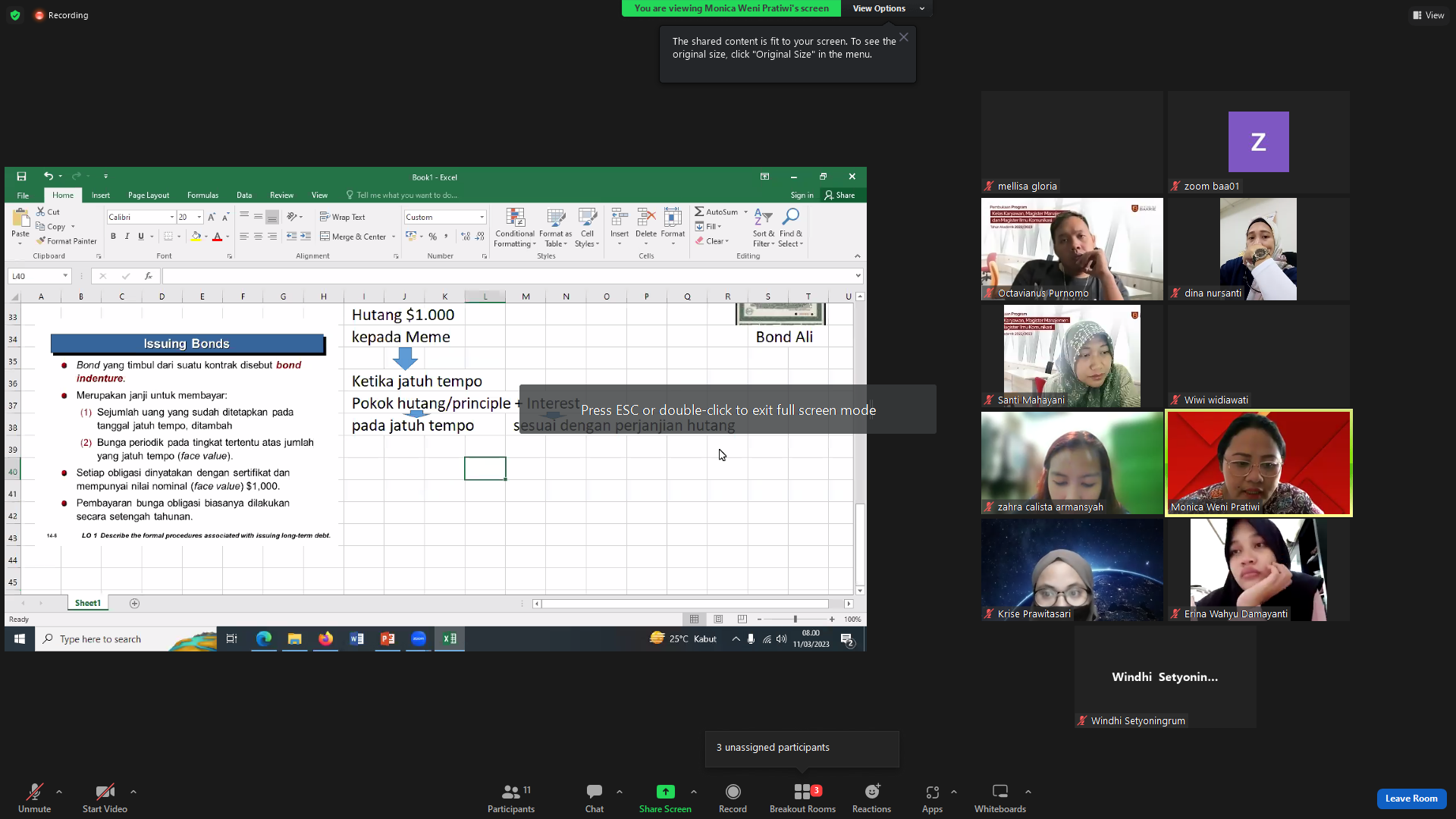The width and height of the screenshot is (1456, 819).
Task: Select the Sheet1 worksheet tab
Action: (x=88, y=604)
